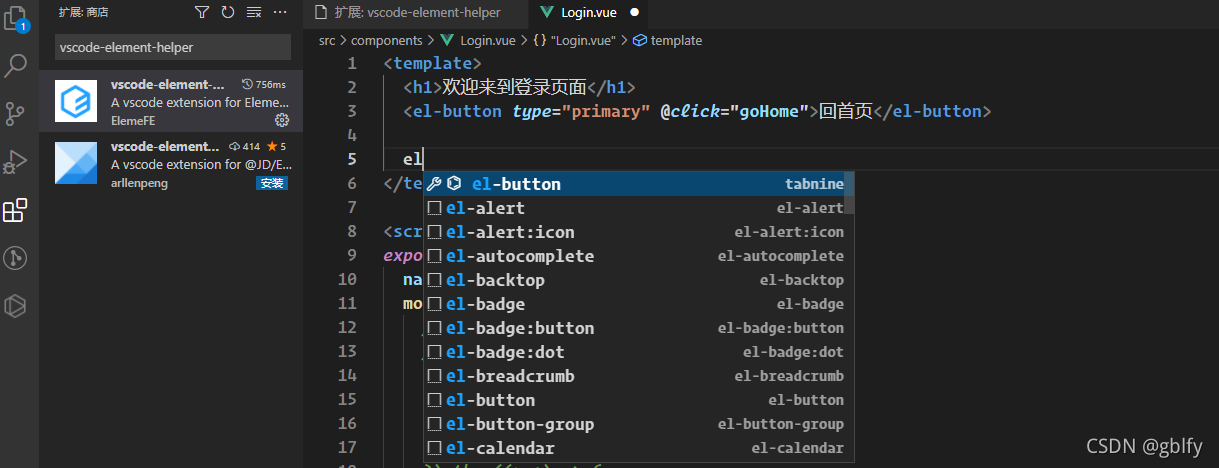Click 'components' in the breadcrumb path
The height and width of the screenshot is (468, 1219).
tap(387, 40)
